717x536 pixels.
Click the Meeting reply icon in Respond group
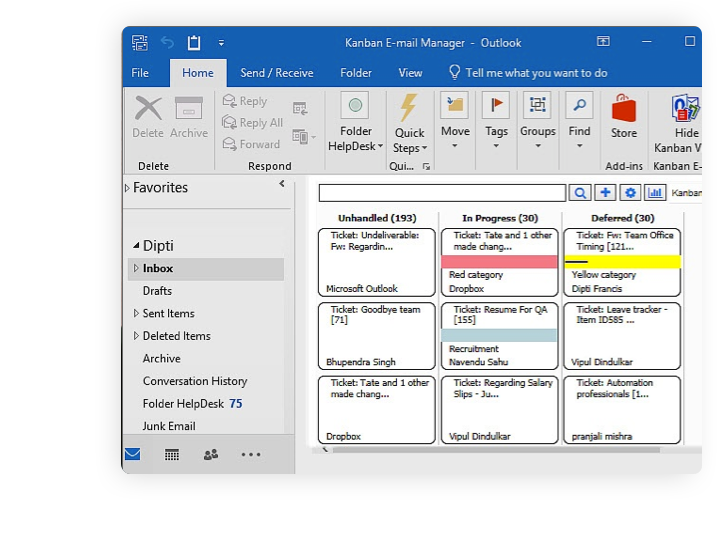pos(300,108)
